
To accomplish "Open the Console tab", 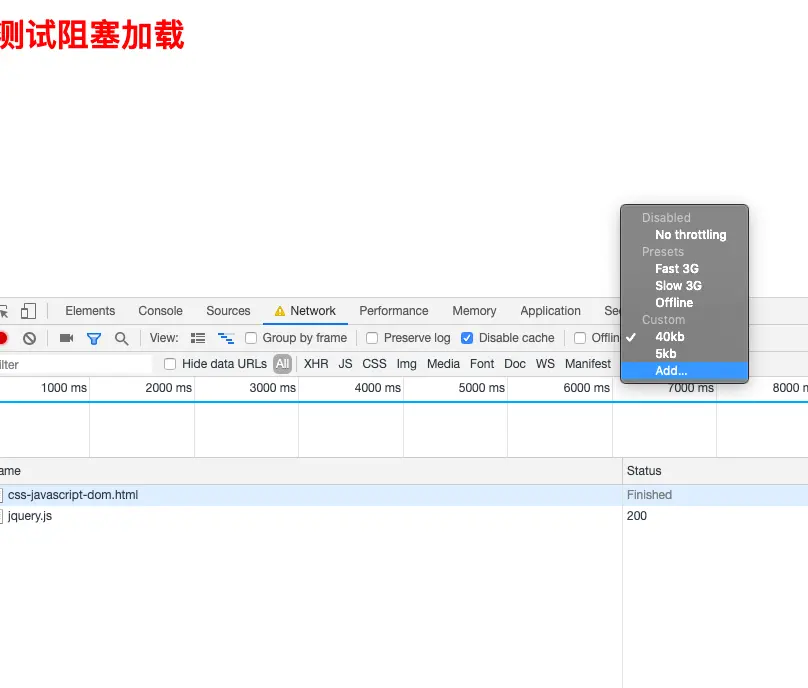I will (x=160, y=311).
